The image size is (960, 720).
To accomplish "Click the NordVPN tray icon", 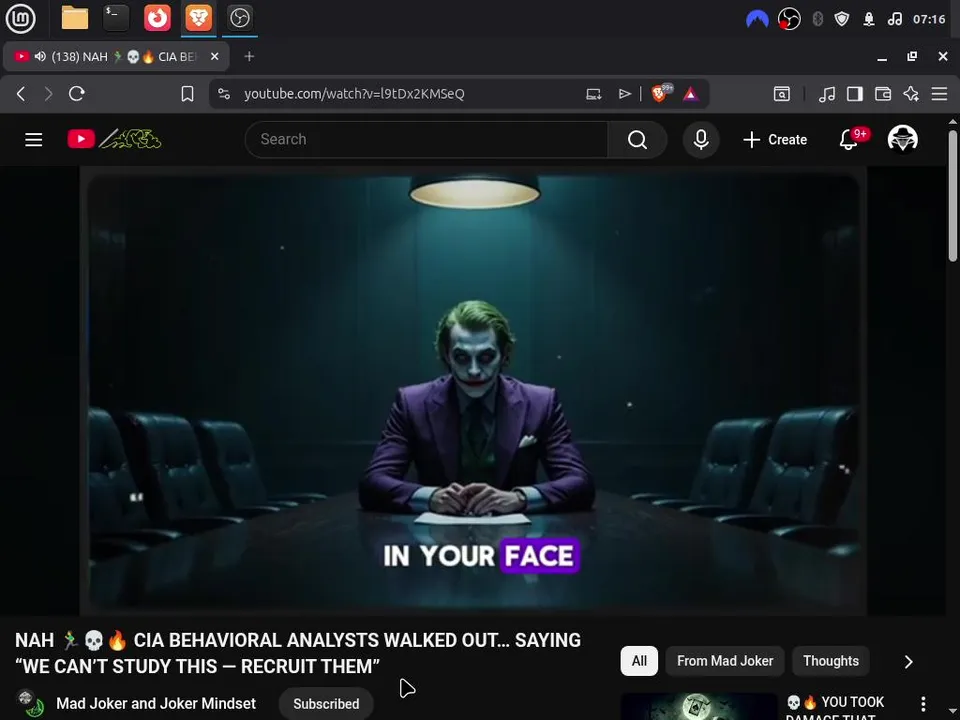I will point(757,19).
